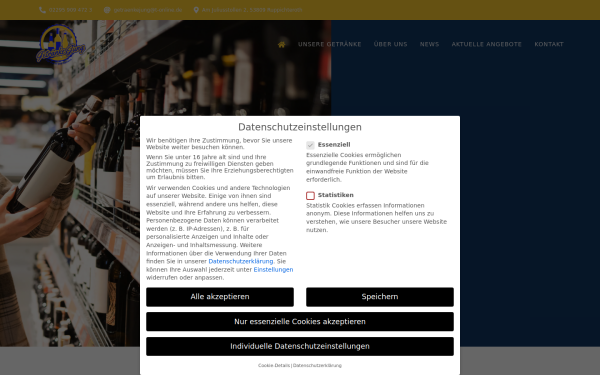Click the phone icon in top bar
Viewport: 600px width, 375px height.
point(42,10)
